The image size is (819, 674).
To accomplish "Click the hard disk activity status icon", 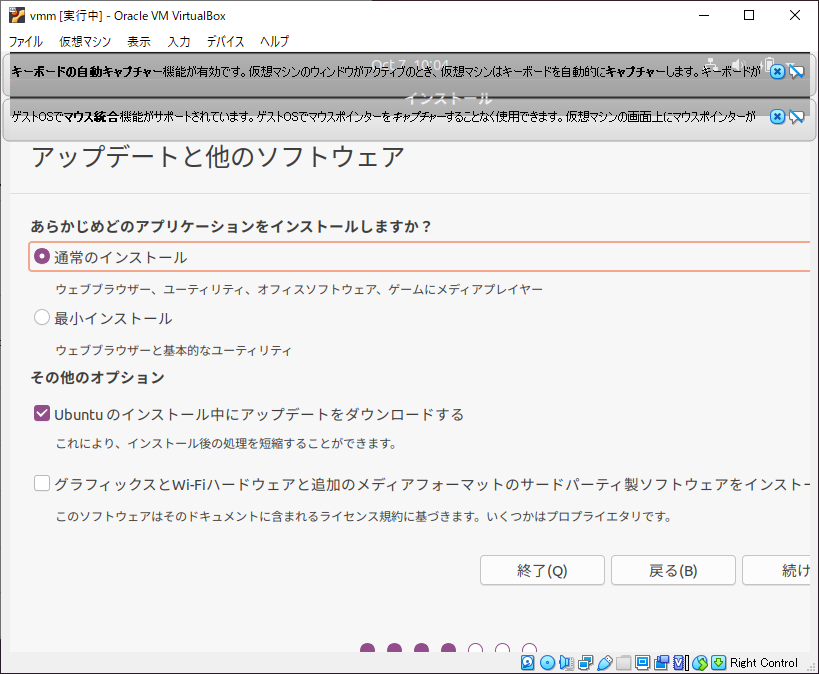I will 528,663.
